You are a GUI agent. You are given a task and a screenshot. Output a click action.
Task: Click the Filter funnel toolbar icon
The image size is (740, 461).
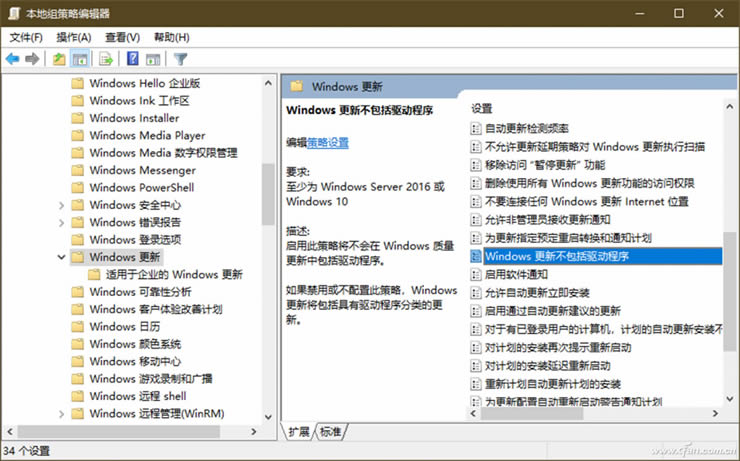click(x=180, y=59)
